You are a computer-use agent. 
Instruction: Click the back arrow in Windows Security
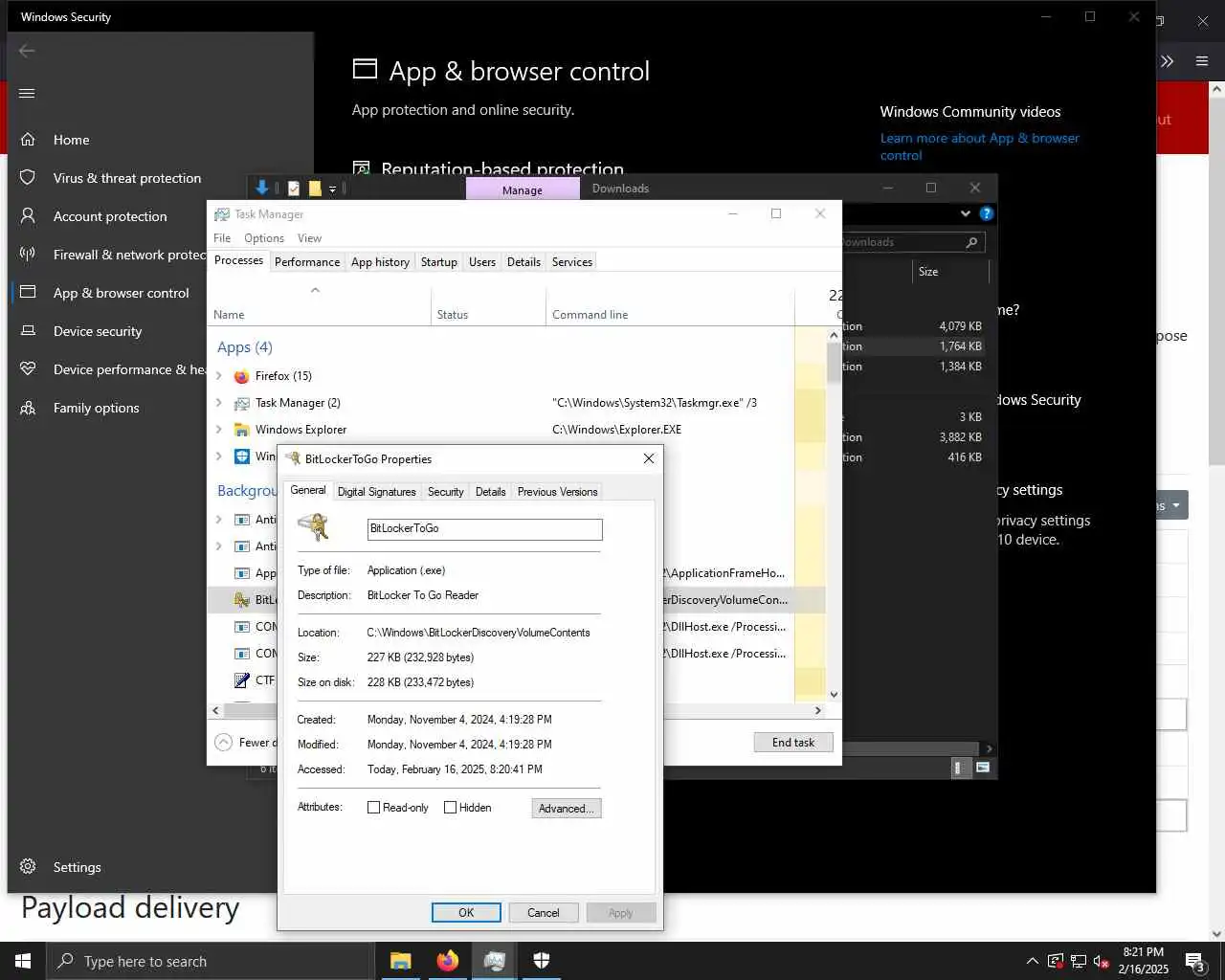tap(27, 51)
